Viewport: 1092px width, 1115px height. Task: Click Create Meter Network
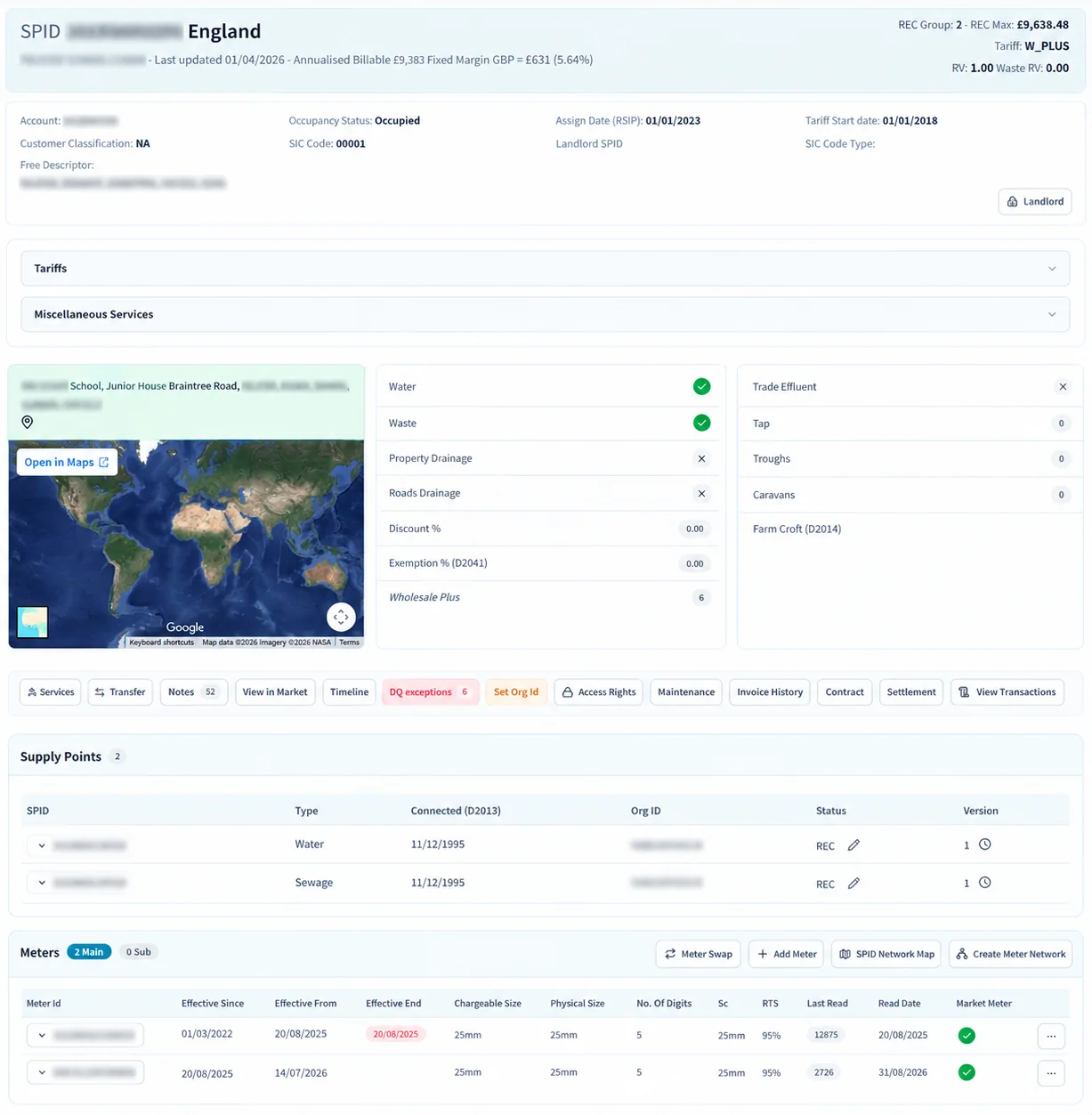(x=1010, y=954)
